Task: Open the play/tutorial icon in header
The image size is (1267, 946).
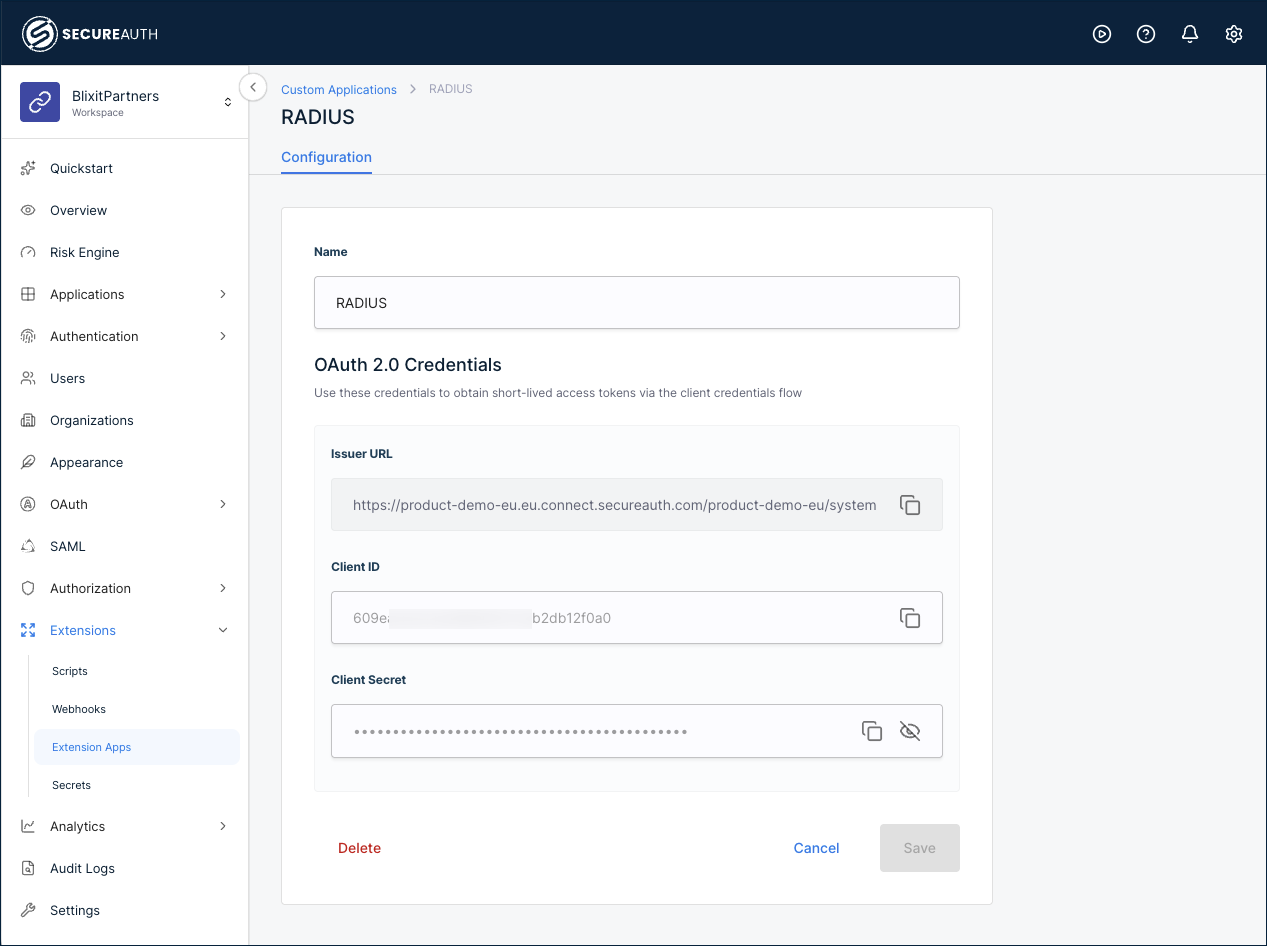Action: [1102, 34]
